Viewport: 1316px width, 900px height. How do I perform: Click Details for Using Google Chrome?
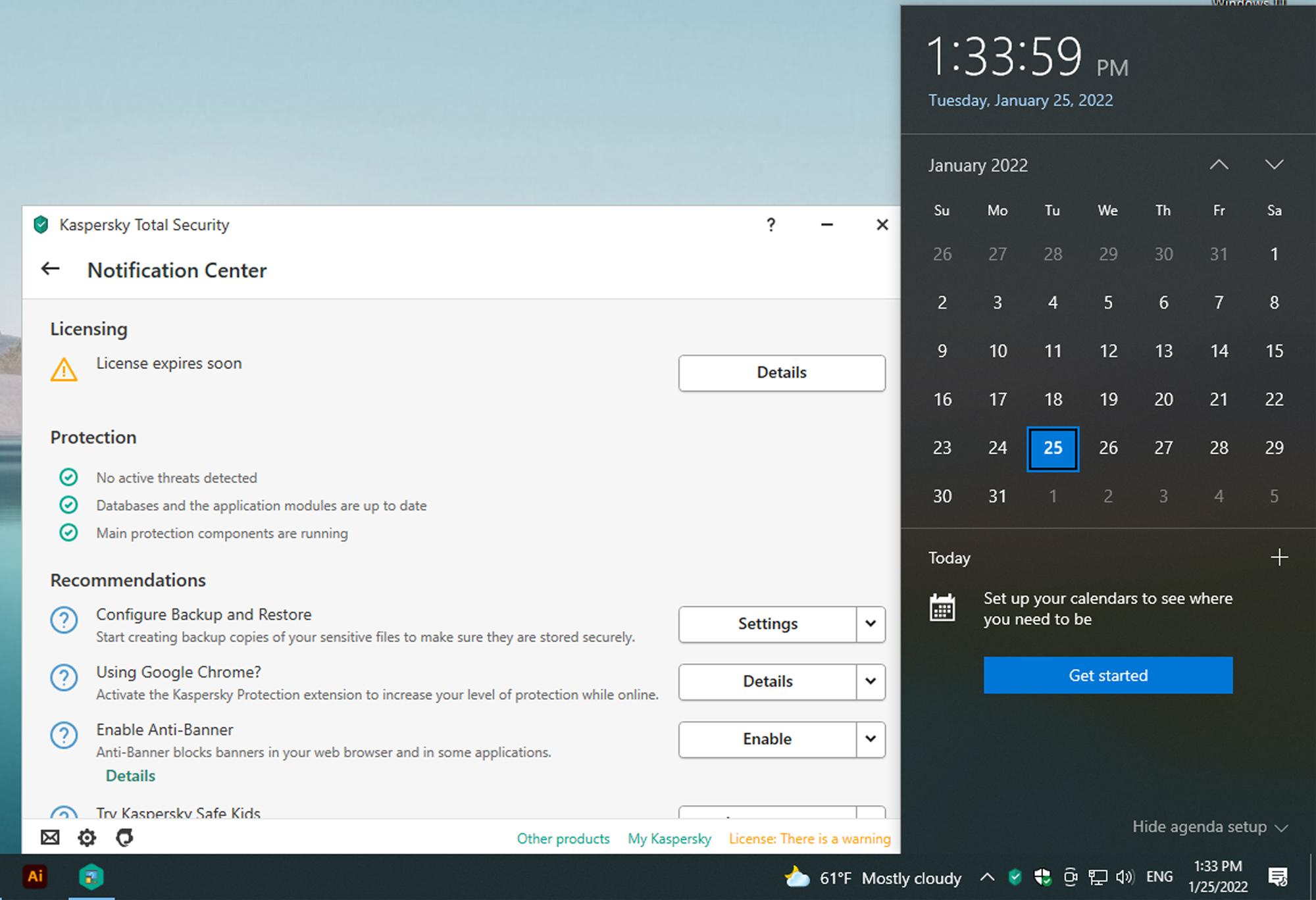(x=767, y=681)
